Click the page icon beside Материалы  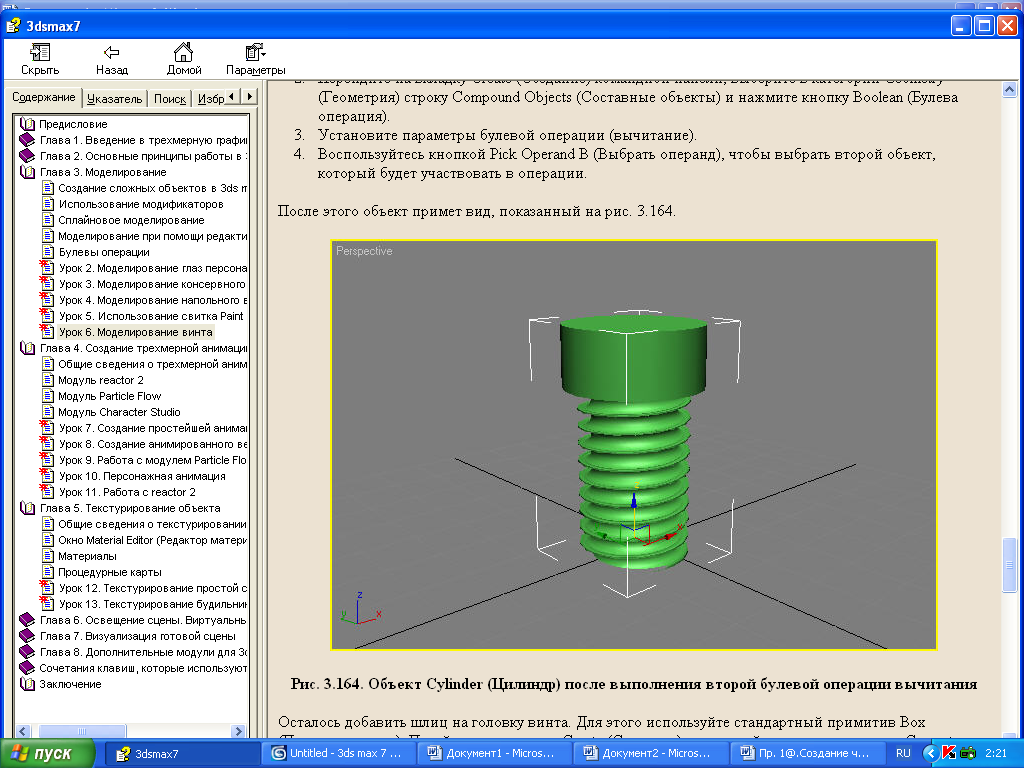tap(48, 556)
